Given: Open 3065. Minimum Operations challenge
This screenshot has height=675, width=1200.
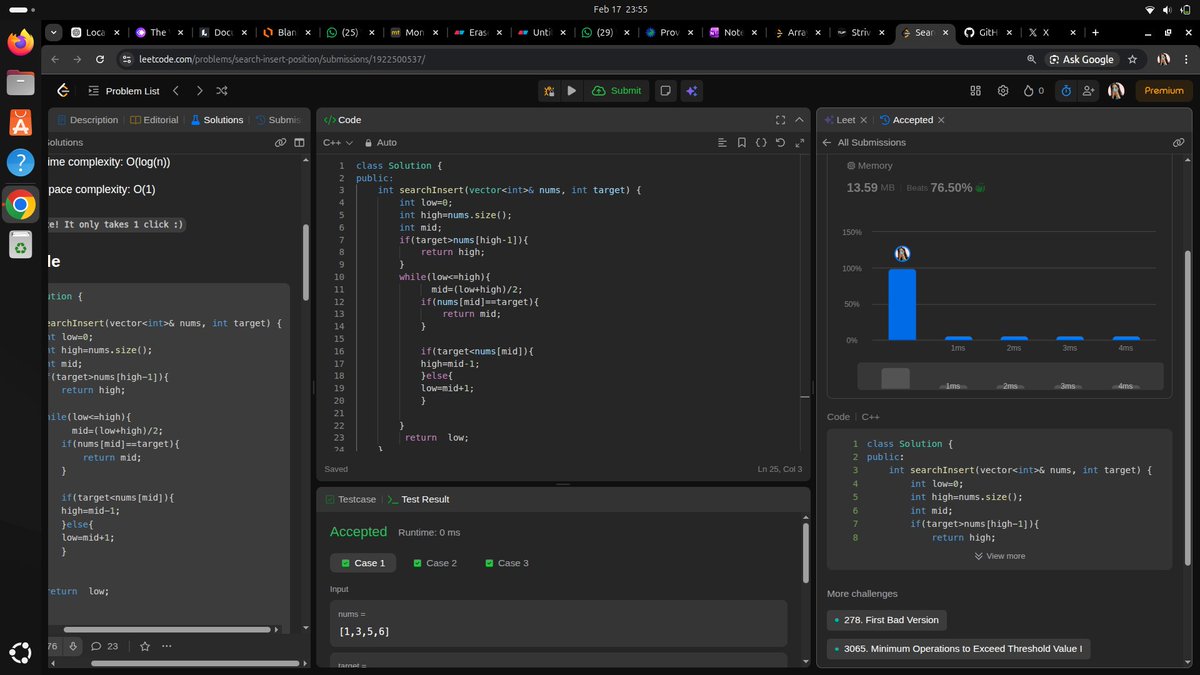Looking at the screenshot, I should point(958,649).
